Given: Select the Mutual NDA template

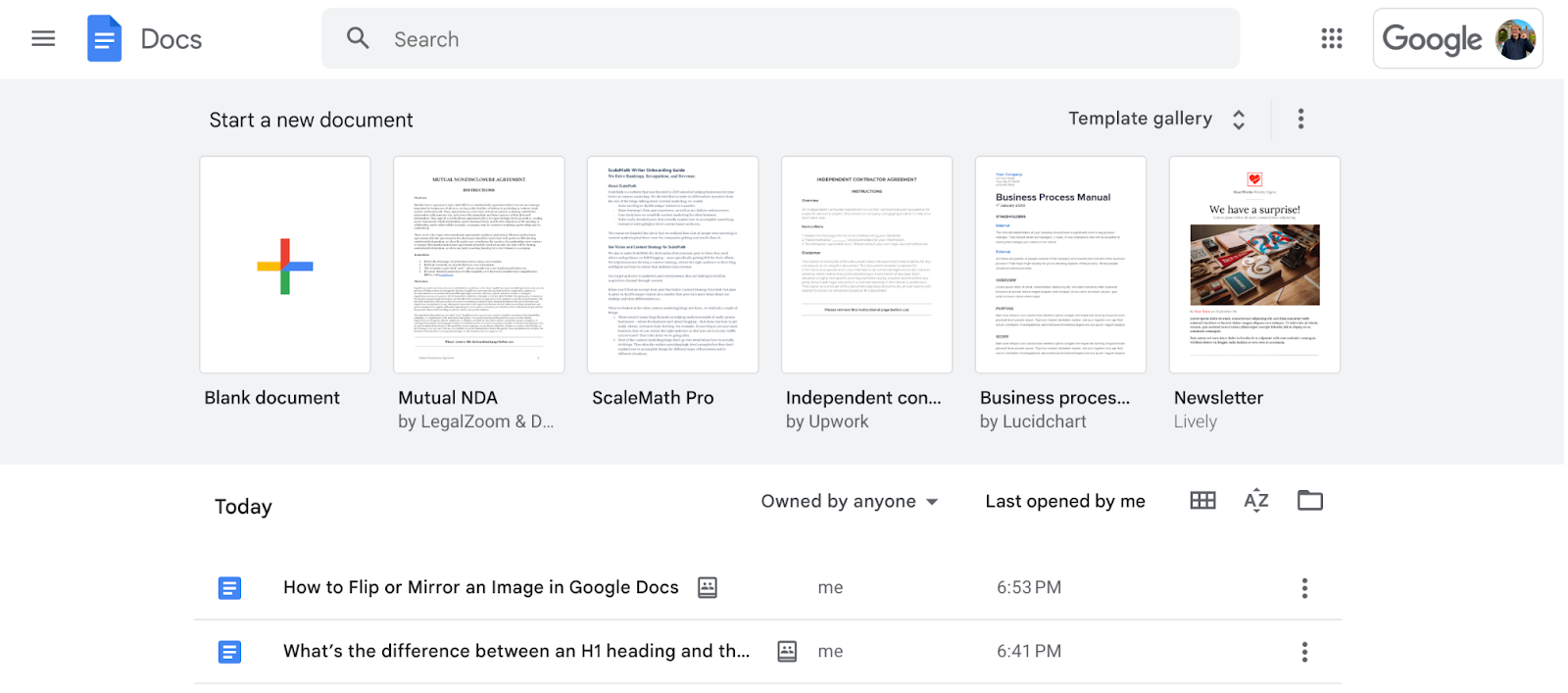Looking at the screenshot, I should coord(479,265).
